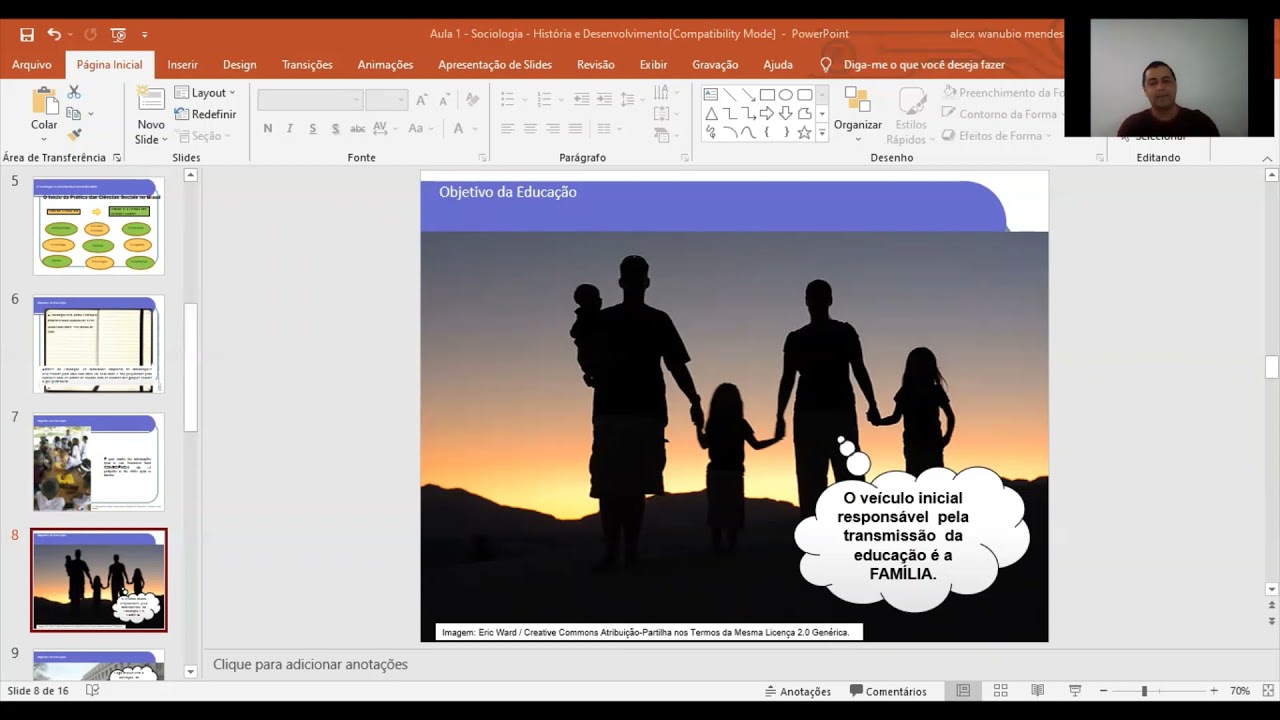Expand the full shapes gallery
The image size is (1280, 720).
tap(822, 132)
